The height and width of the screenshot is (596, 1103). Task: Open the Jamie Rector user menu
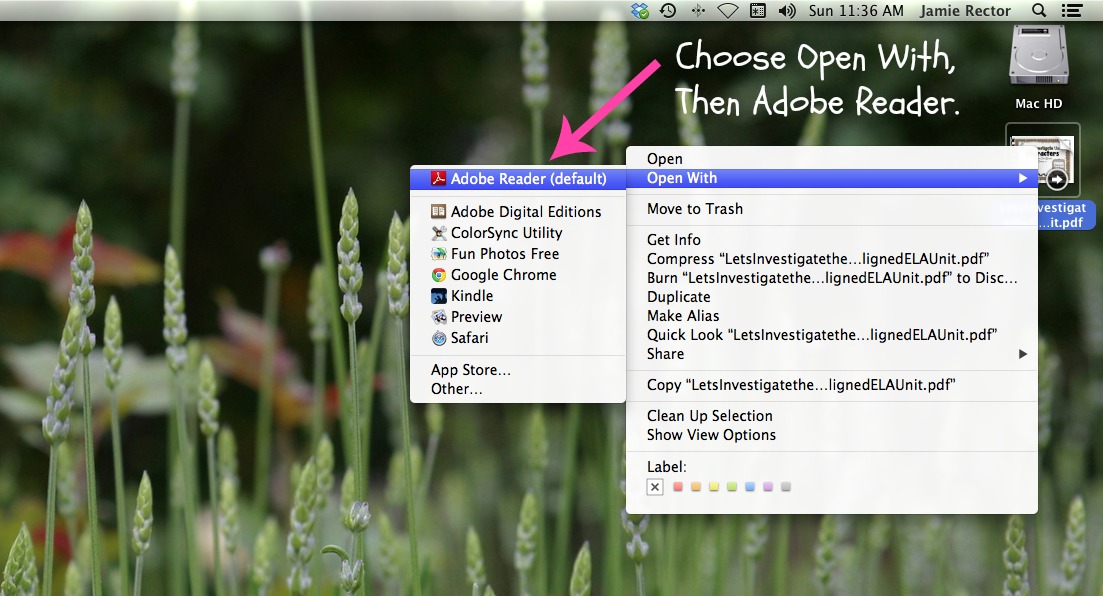click(x=965, y=11)
